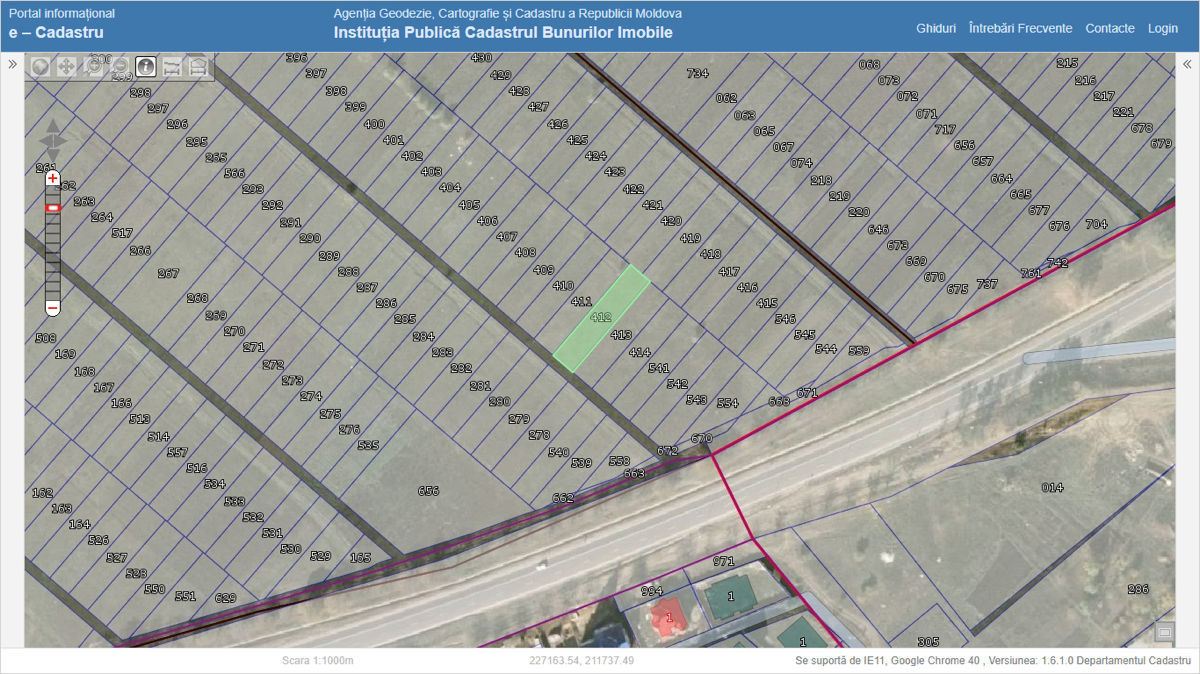The height and width of the screenshot is (674, 1200).
Task: Click the red plus zoom-in button
Action: pyautogui.click(x=53, y=178)
